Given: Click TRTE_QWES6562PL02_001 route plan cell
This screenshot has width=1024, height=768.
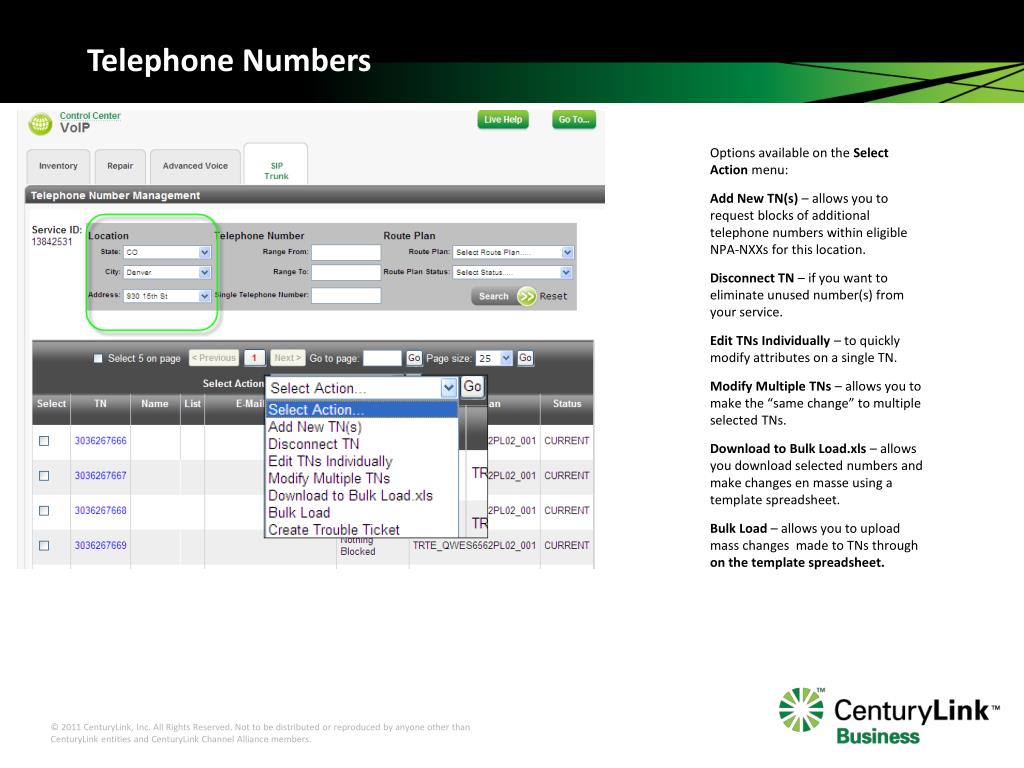Looking at the screenshot, I should pos(474,545).
